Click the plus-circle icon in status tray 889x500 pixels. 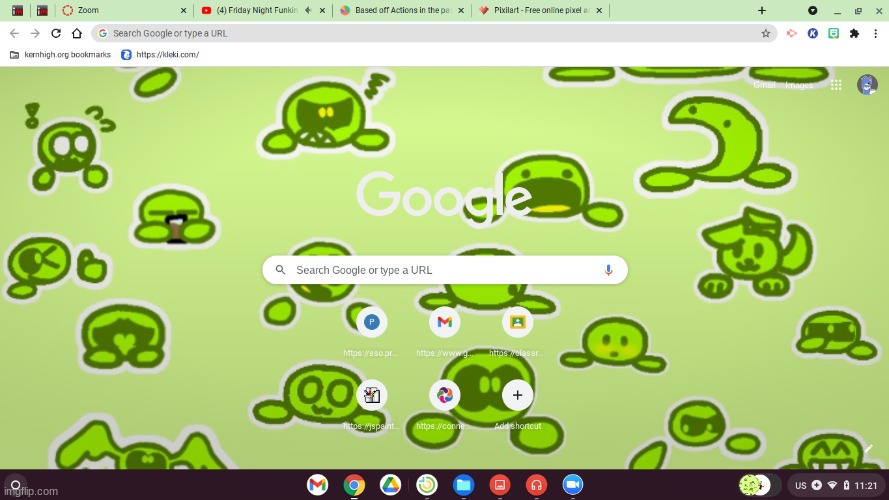point(816,485)
